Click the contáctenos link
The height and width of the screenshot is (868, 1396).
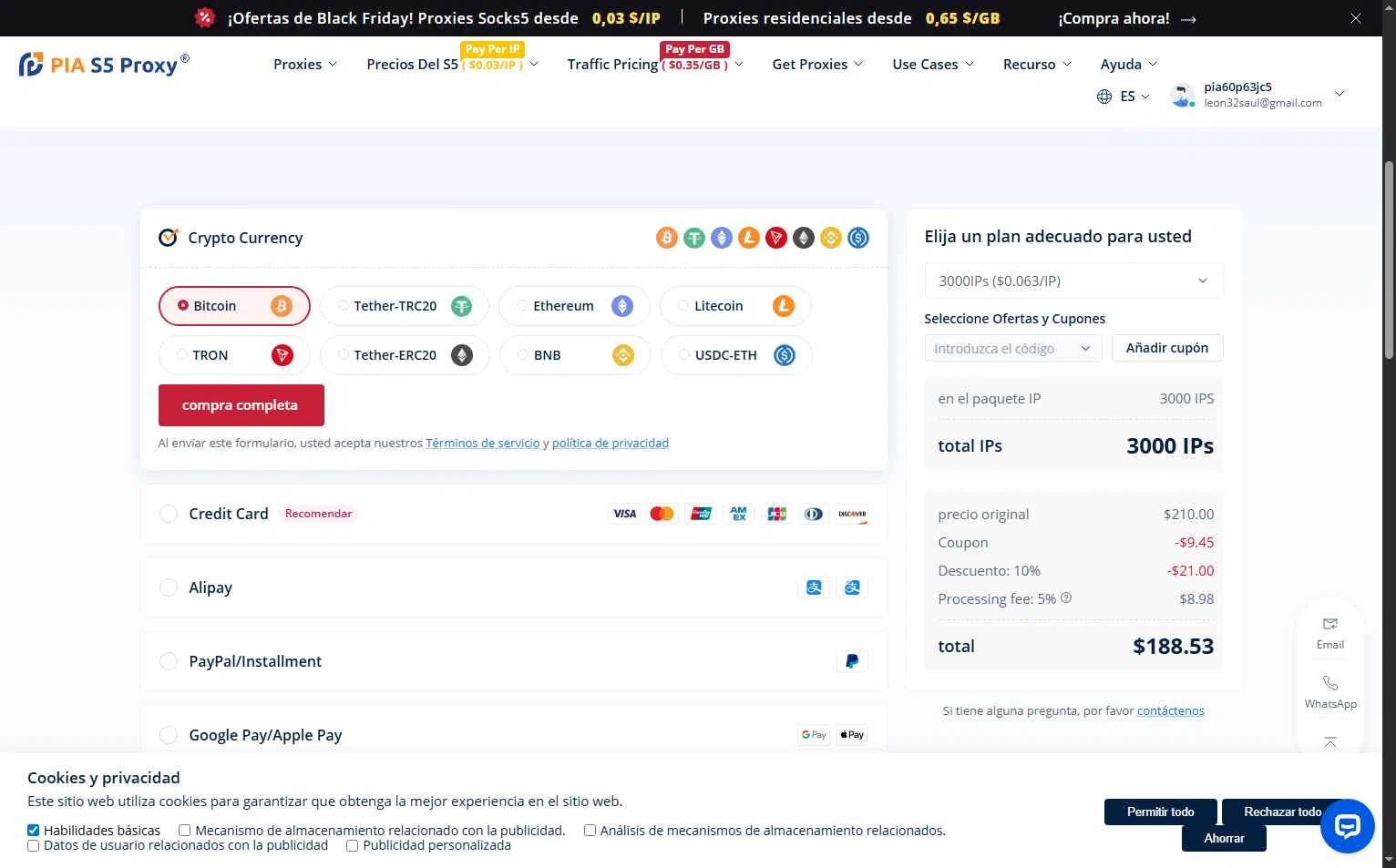point(1171,710)
